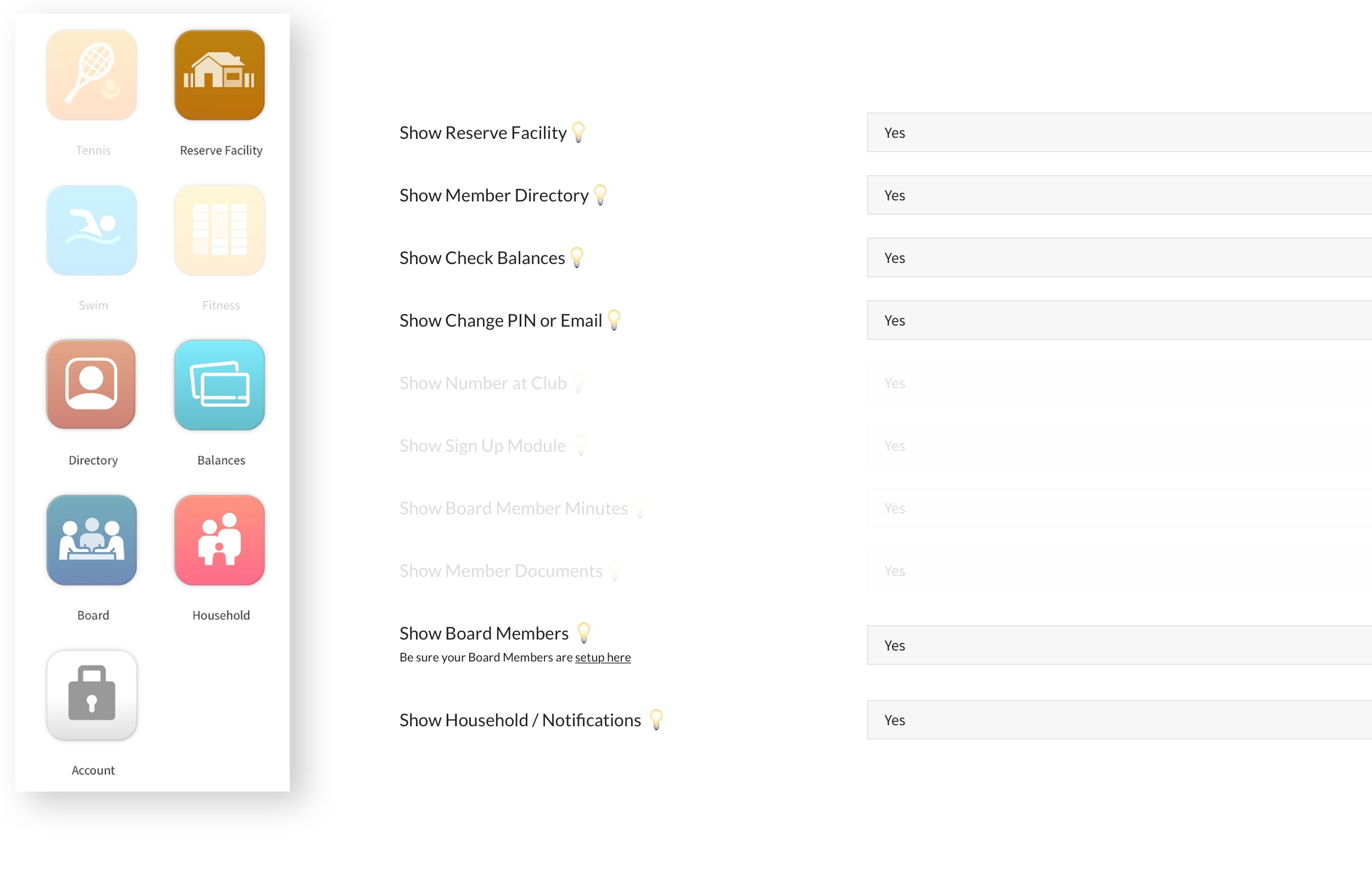Screen dimensions: 1372x880
Task: Follow the "setup here" link
Action: pos(603,657)
